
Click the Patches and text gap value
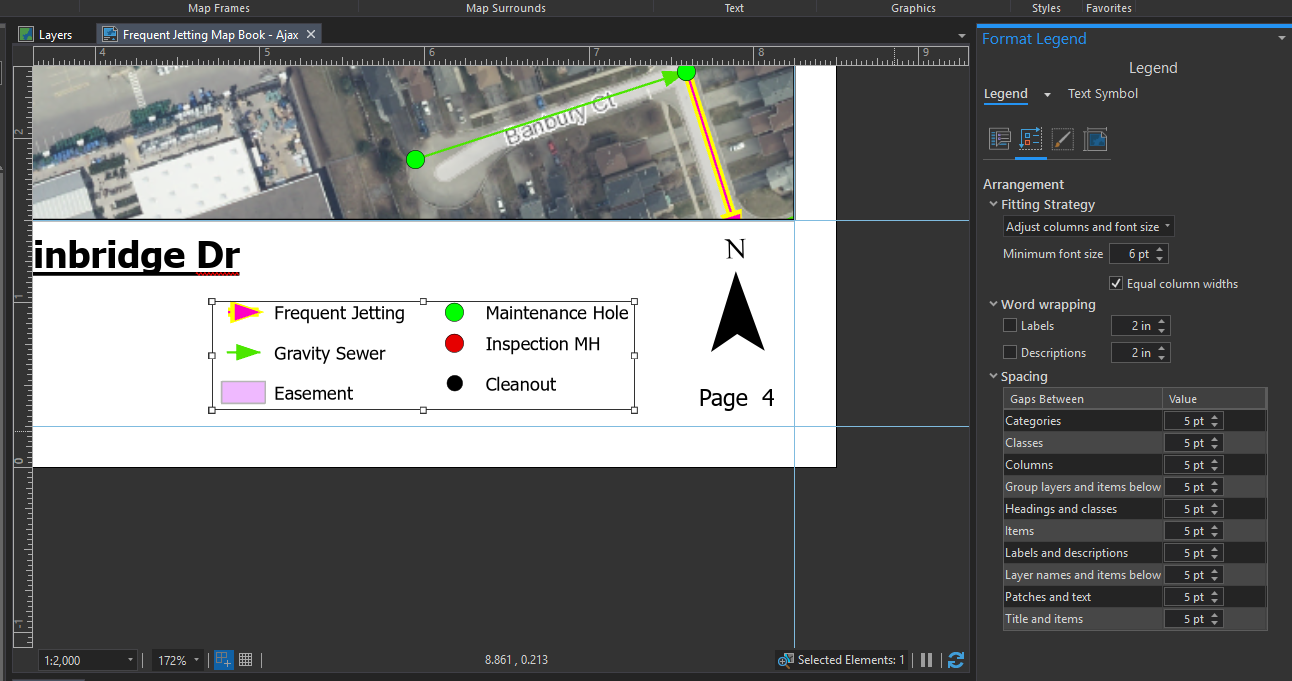pos(1193,597)
